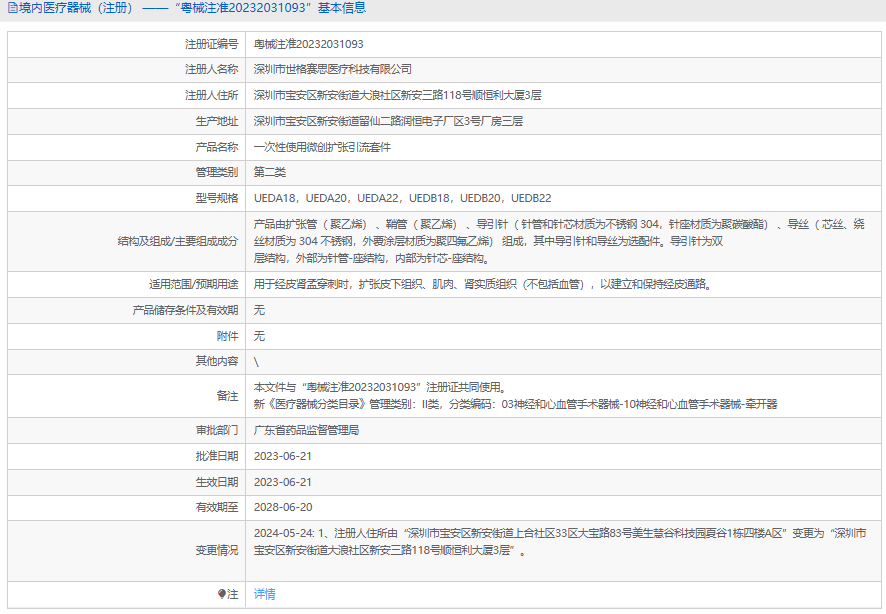Select the registration number 粤械注准20232031093 value

coord(309,44)
